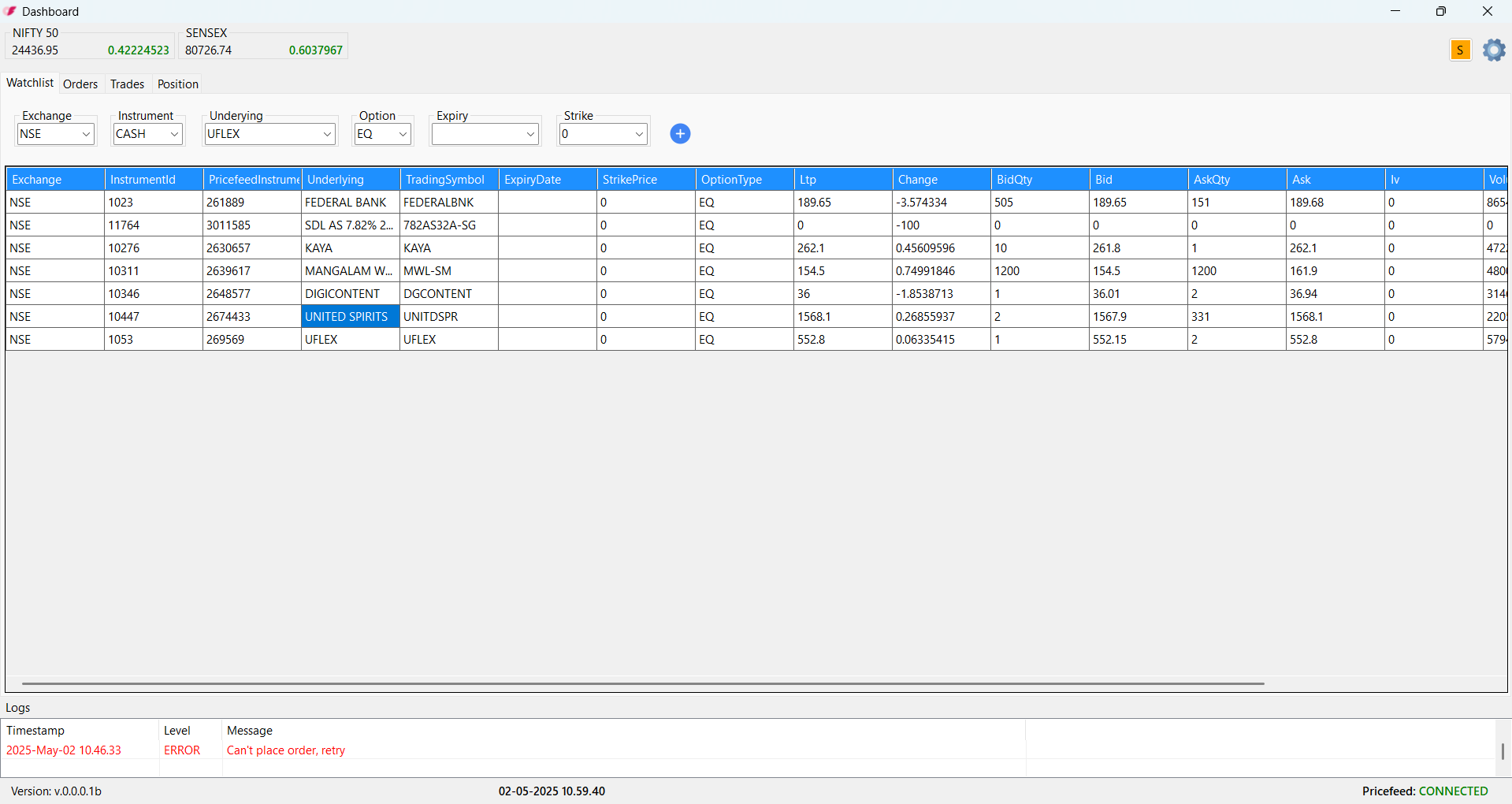Click Ltp value 1568.1
Image resolution: width=1512 pixels, height=804 pixels.
click(843, 317)
